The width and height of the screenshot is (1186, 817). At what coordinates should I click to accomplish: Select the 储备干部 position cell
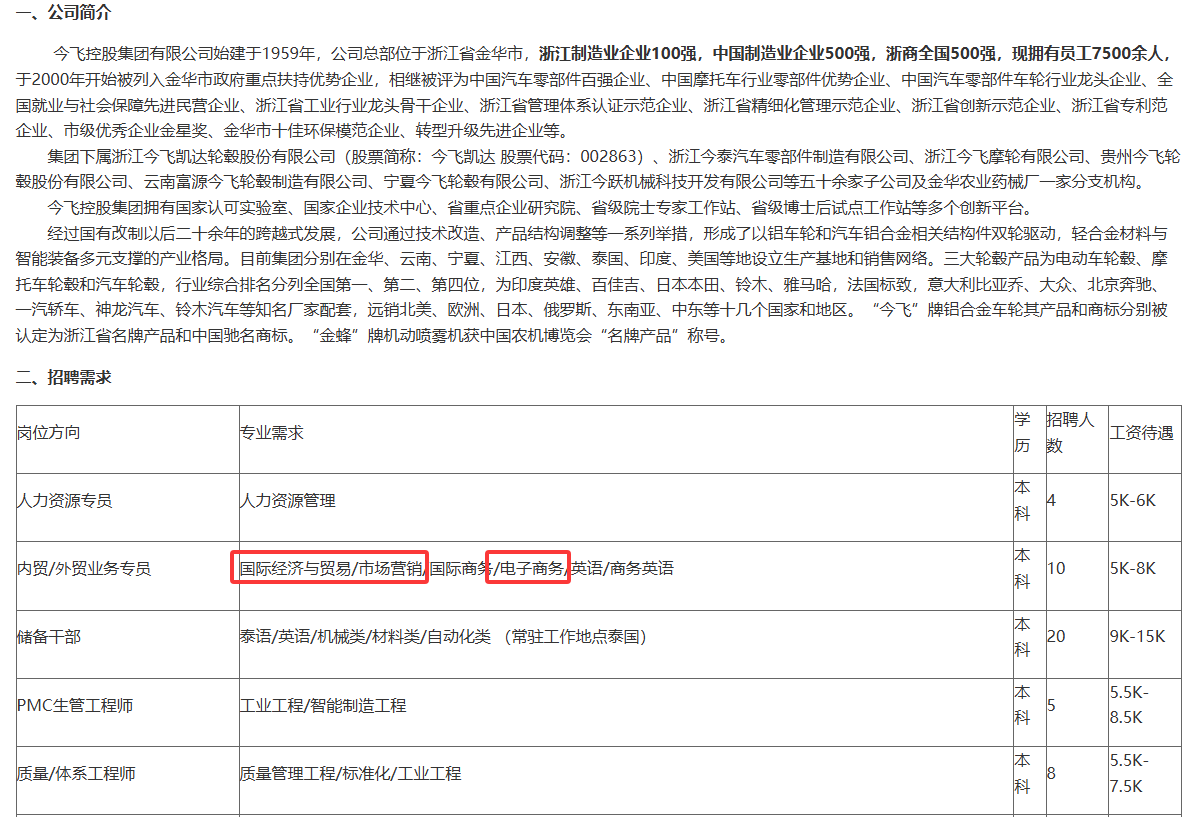tap(49, 636)
